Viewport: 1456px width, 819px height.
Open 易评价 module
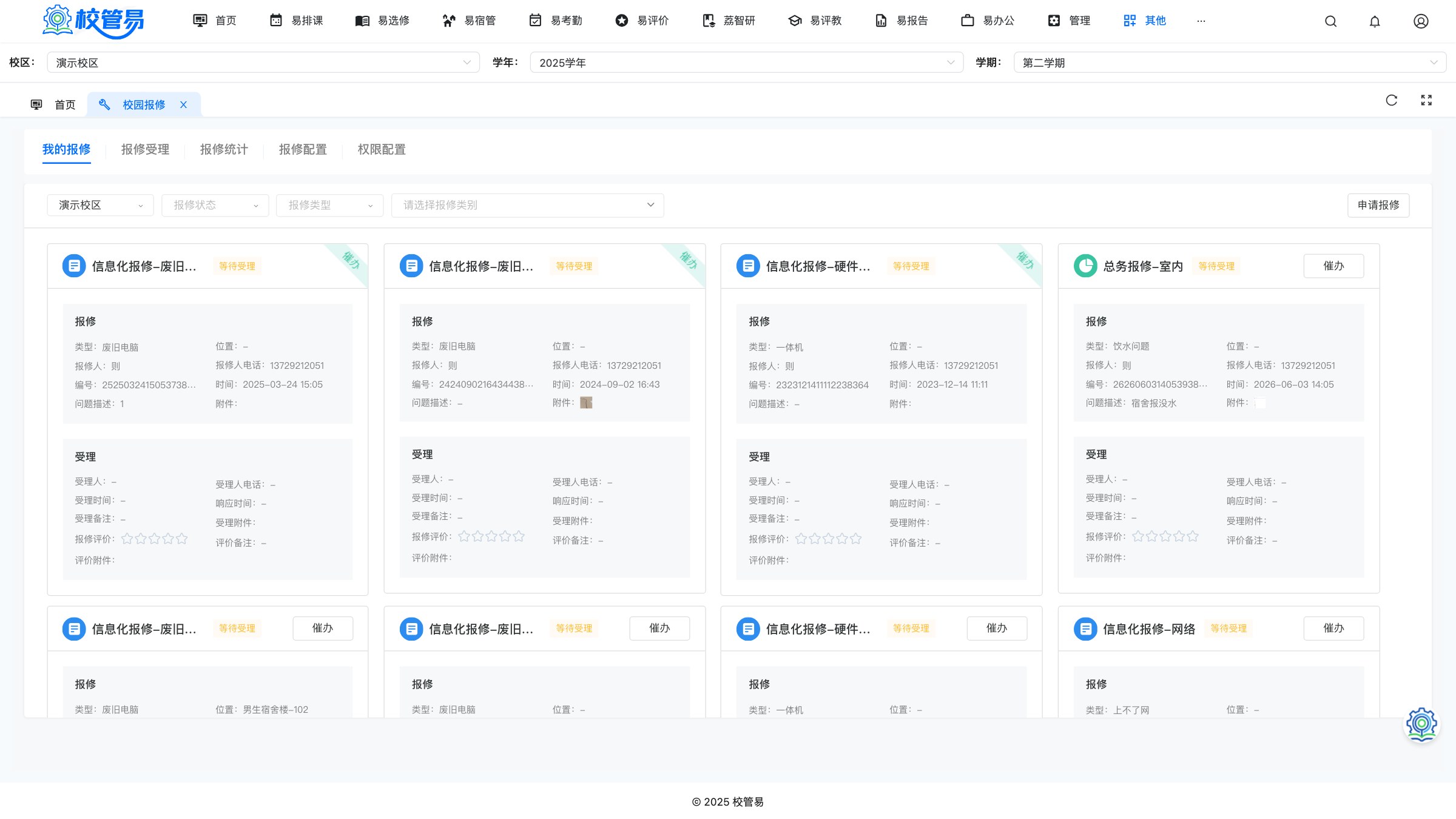point(642,21)
